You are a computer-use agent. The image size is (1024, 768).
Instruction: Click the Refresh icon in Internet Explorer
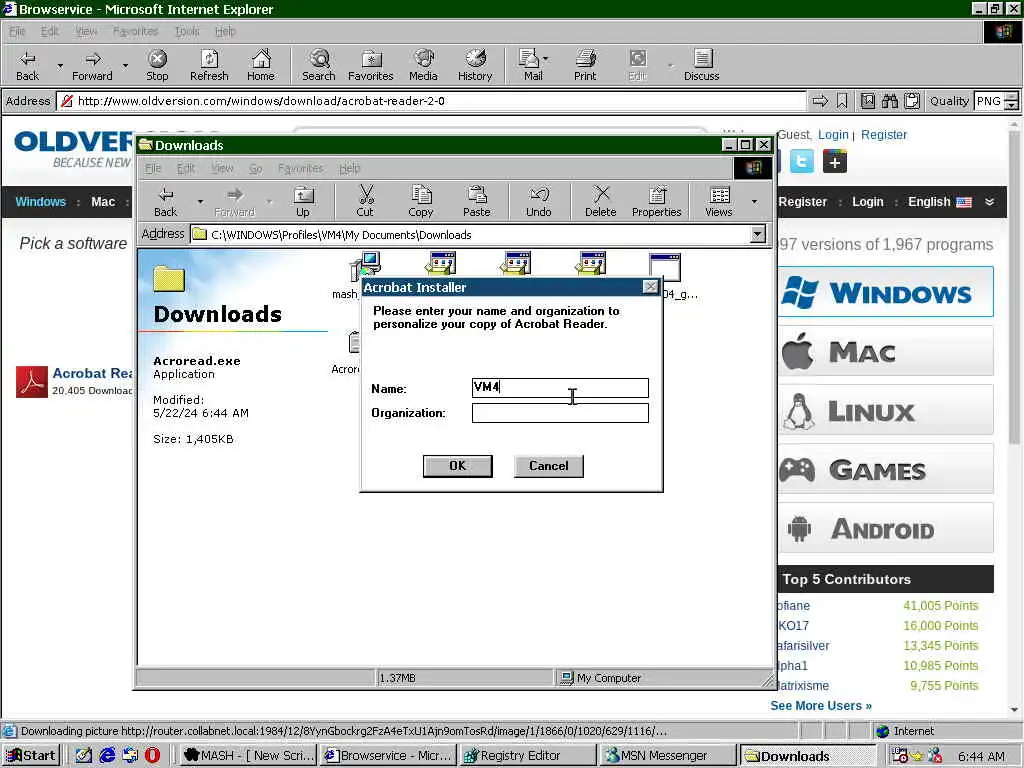[209, 65]
